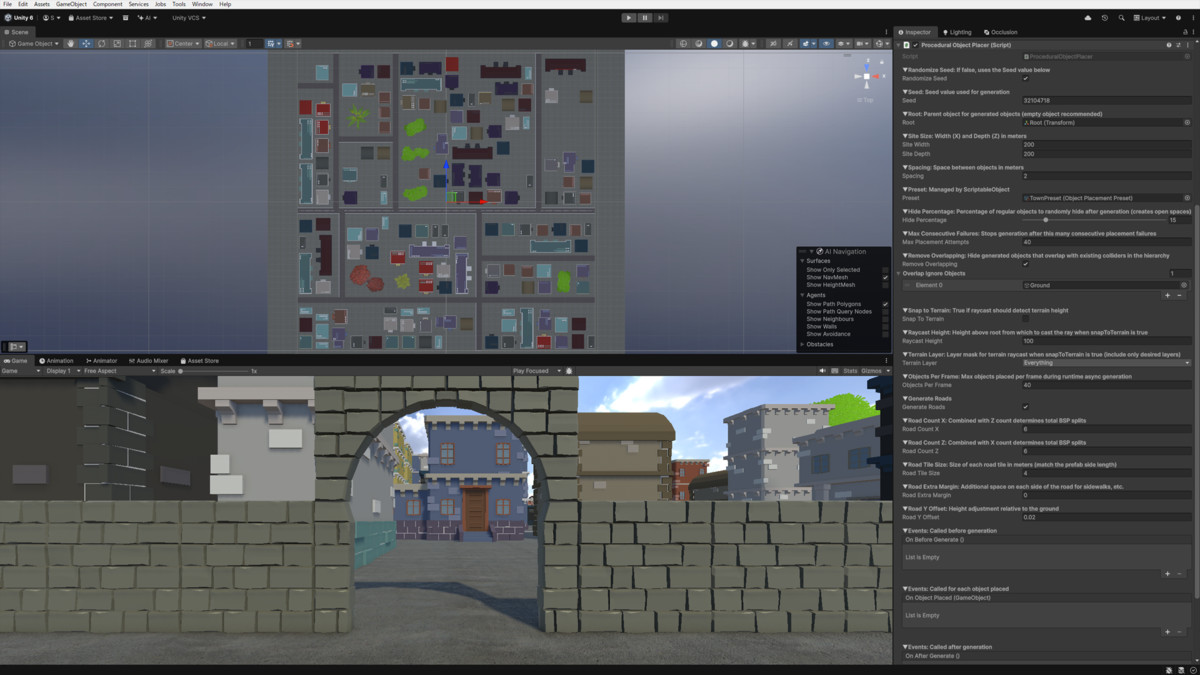Toggle Generate Roads checkbox
Image resolution: width=1200 pixels, height=675 pixels.
(1025, 407)
